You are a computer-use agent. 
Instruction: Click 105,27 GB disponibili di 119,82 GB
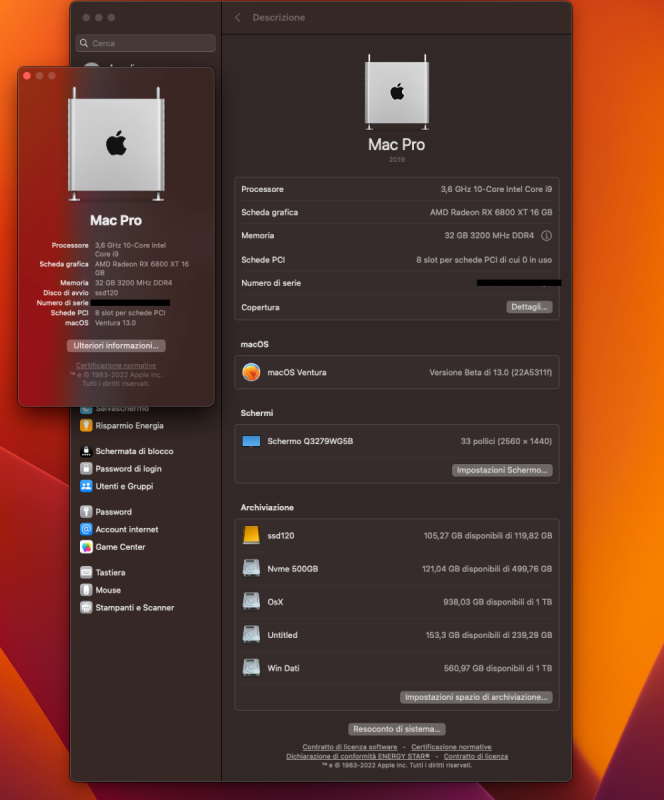pos(488,536)
